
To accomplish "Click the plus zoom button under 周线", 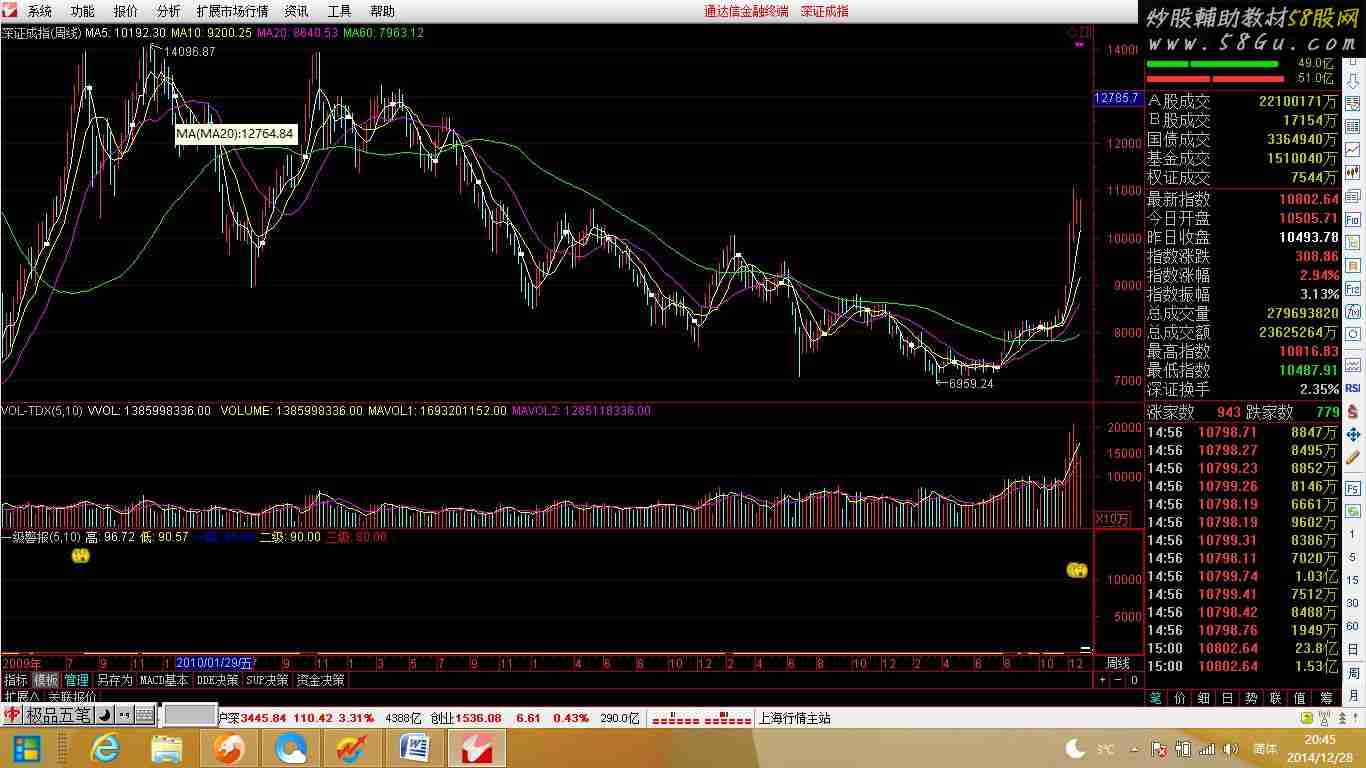I will click(1103, 680).
